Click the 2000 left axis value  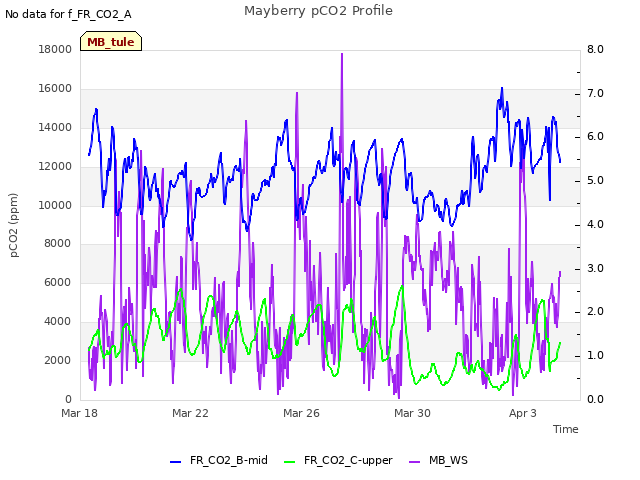point(58,360)
